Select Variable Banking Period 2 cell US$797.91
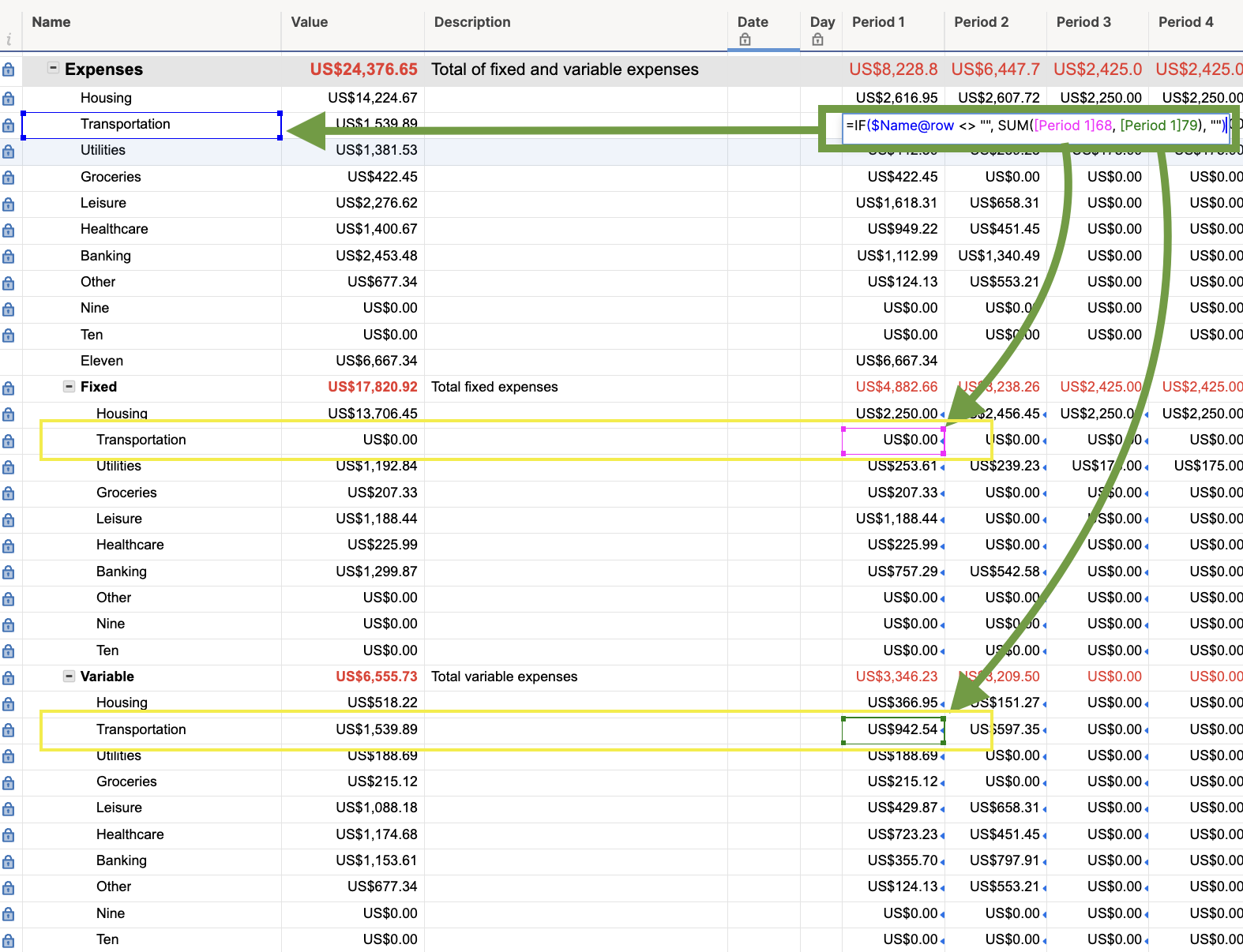This screenshot has height=952, width=1243. point(996,860)
